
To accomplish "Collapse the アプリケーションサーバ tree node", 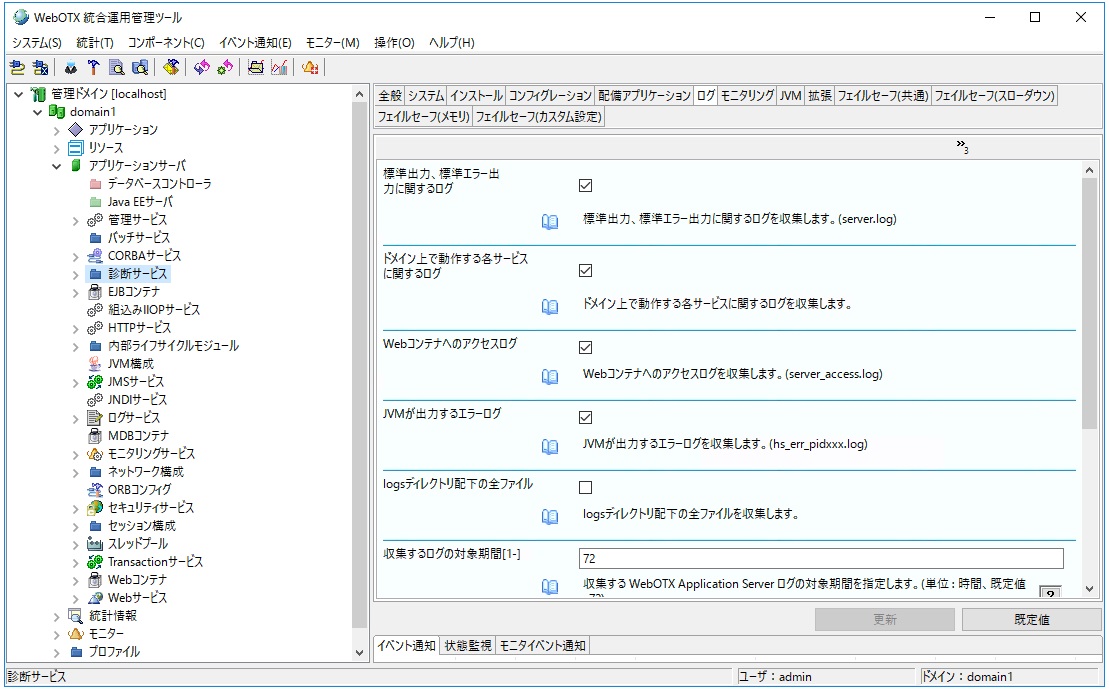I will (x=57, y=166).
